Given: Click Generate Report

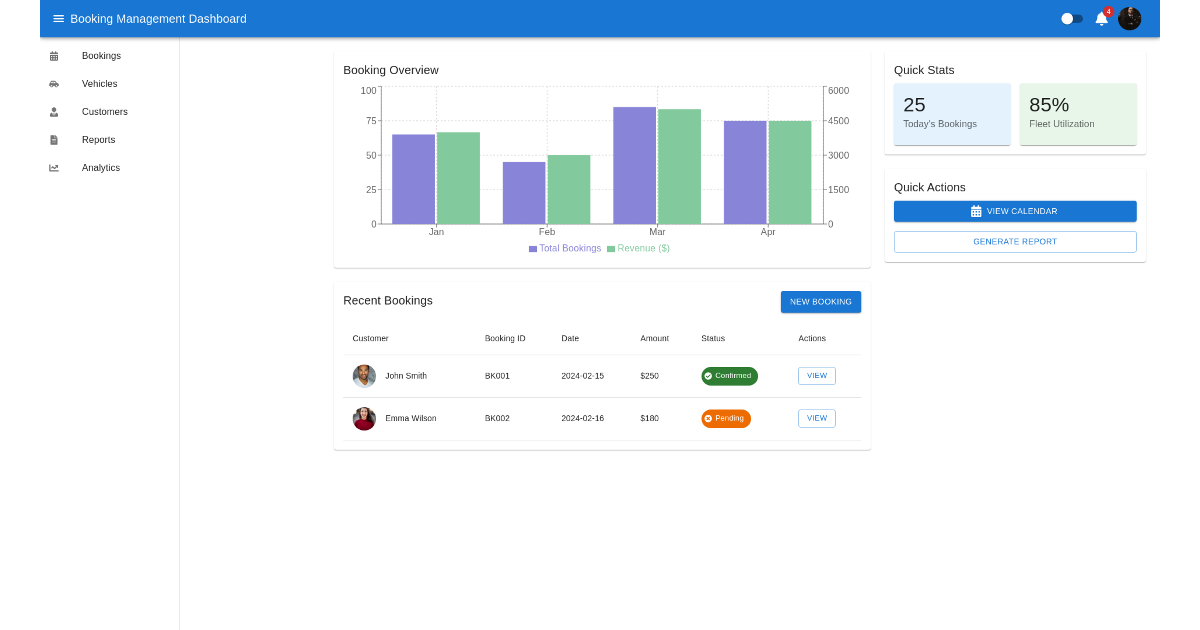Looking at the screenshot, I should coord(1015,242).
